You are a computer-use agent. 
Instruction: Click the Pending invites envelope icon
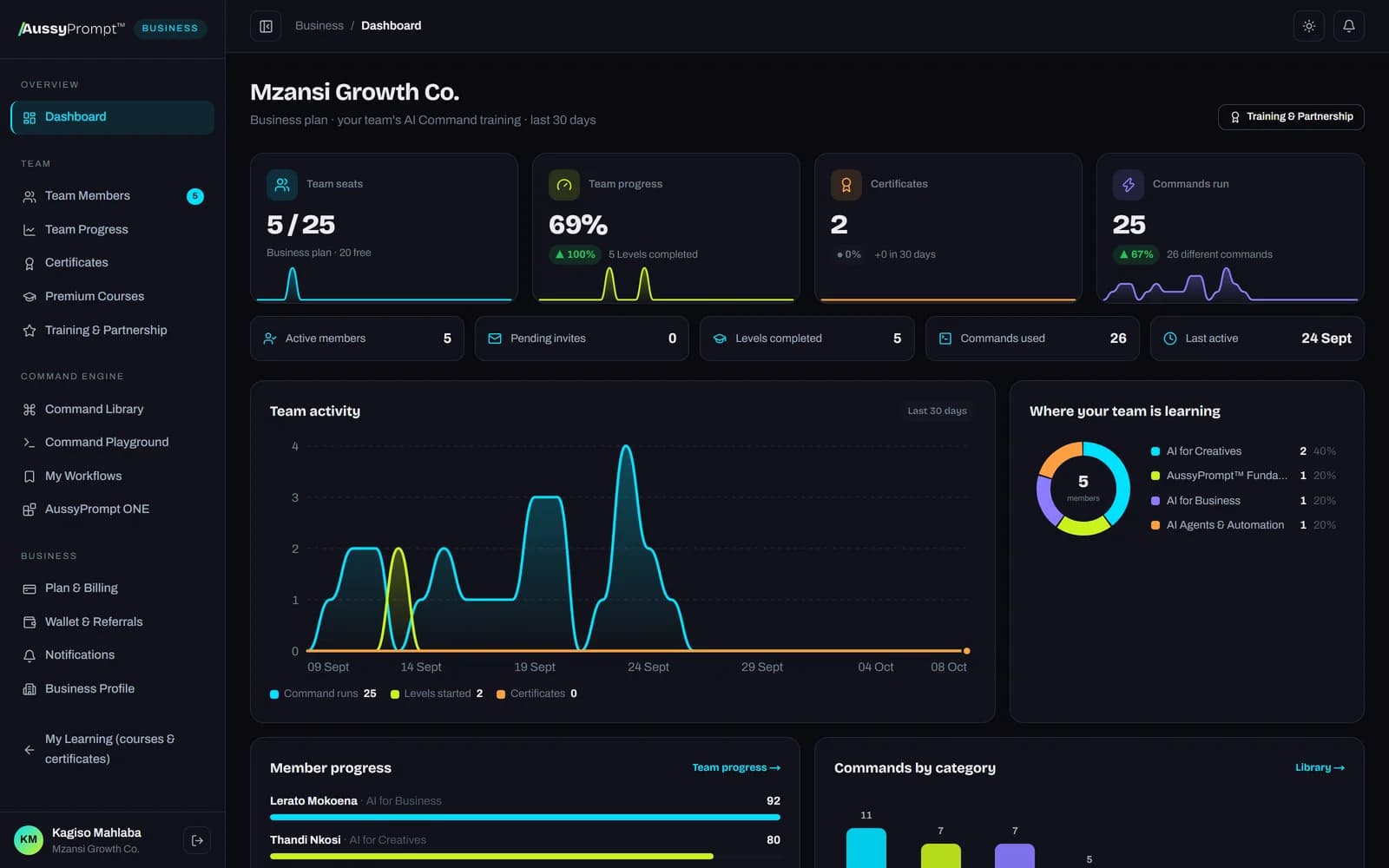pyautogui.click(x=495, y=339)
